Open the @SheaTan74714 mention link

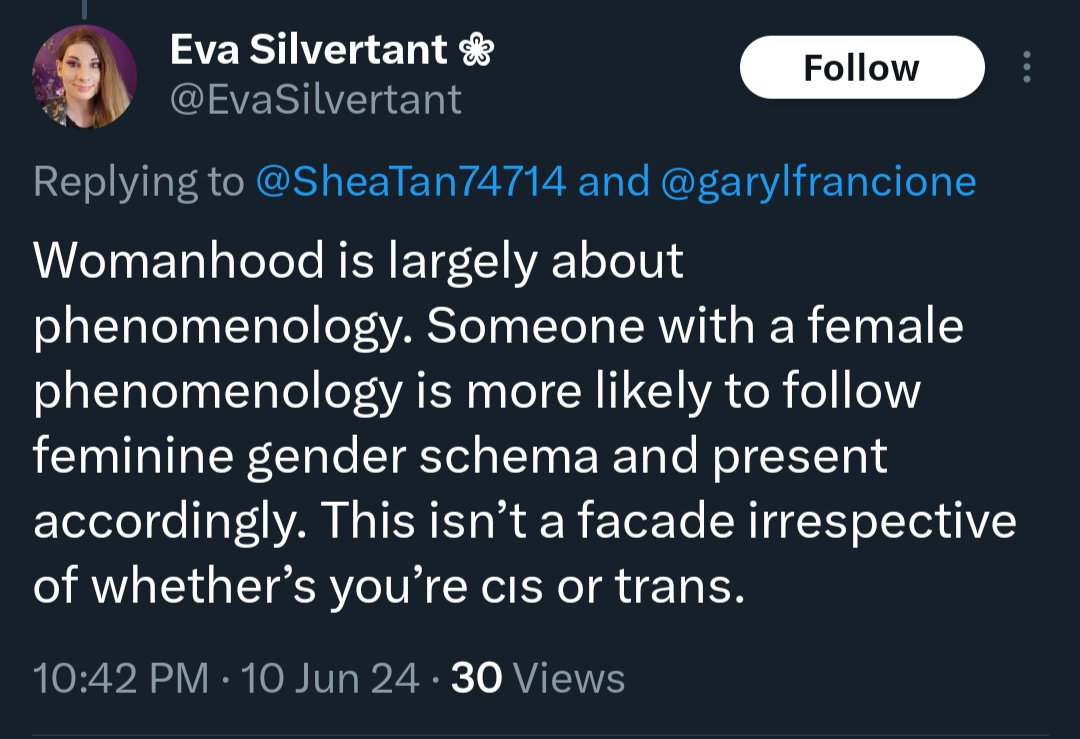click(x=411, y=181)
